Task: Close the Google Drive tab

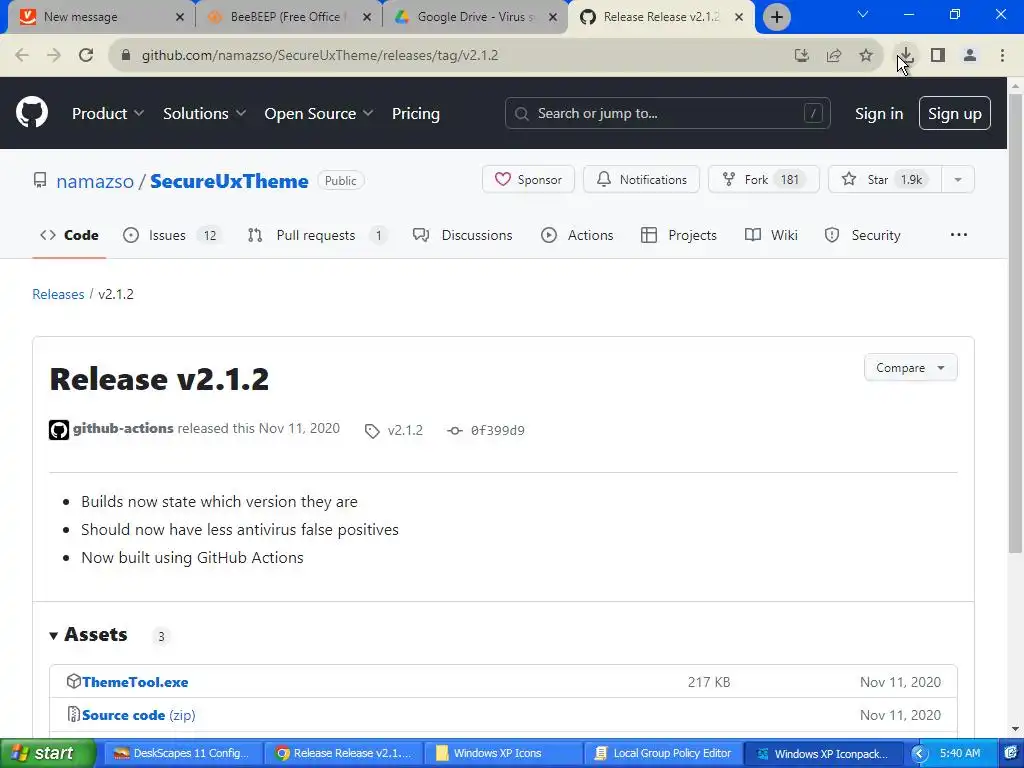Action: pyautogui.click(x=553, y=17)
